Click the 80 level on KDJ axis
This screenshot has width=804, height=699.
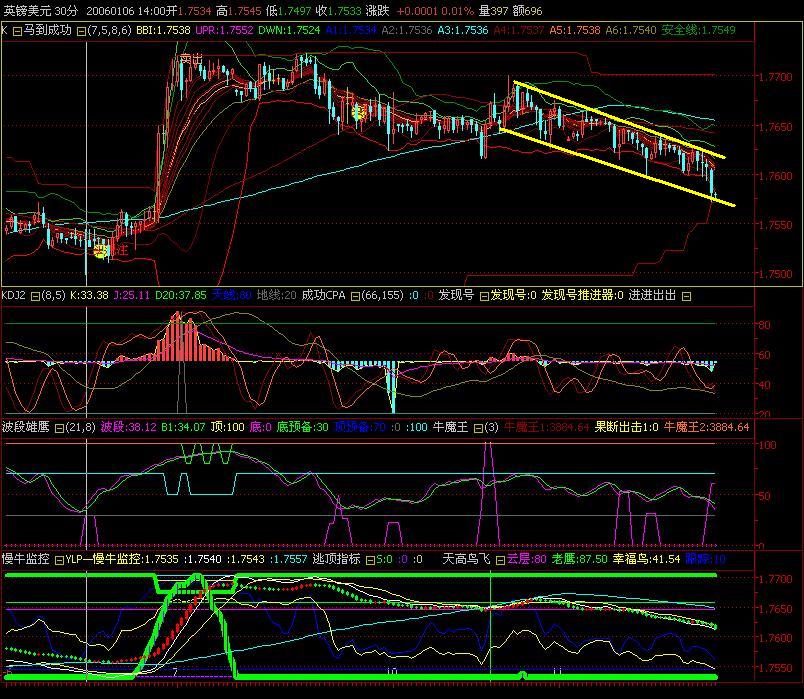click(764, 325)
